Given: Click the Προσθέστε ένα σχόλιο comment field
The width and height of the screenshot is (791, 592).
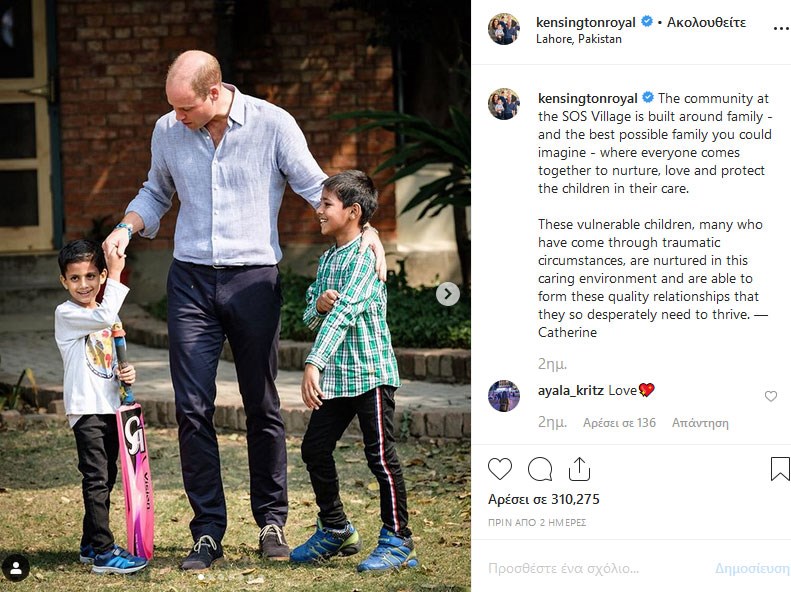Looking at the screenshot, I should pos(595,568).
